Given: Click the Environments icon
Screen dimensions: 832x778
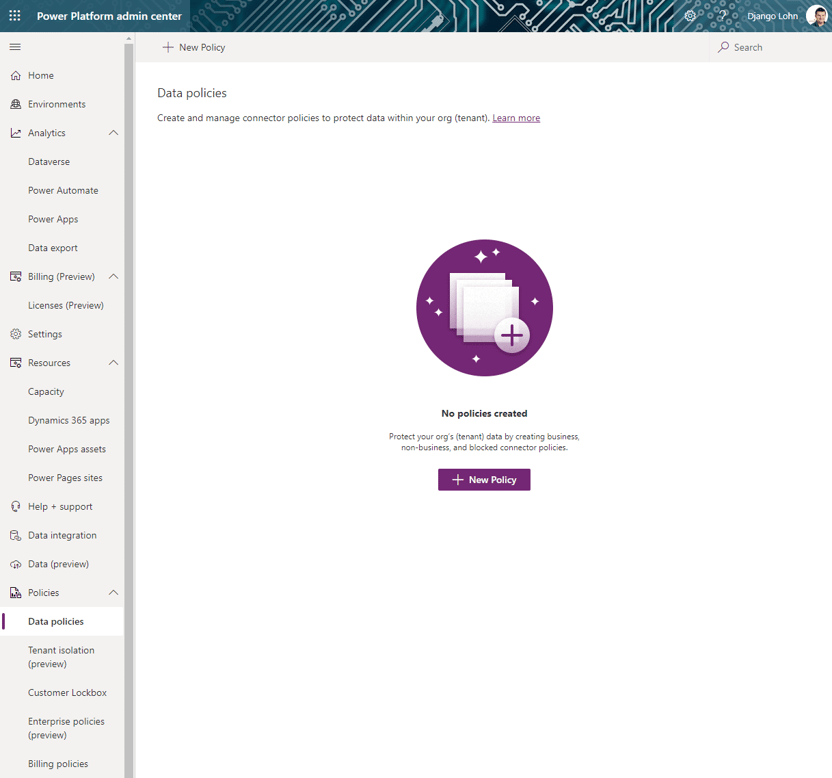Looking at the screenshot, I should tap(15, 104).
